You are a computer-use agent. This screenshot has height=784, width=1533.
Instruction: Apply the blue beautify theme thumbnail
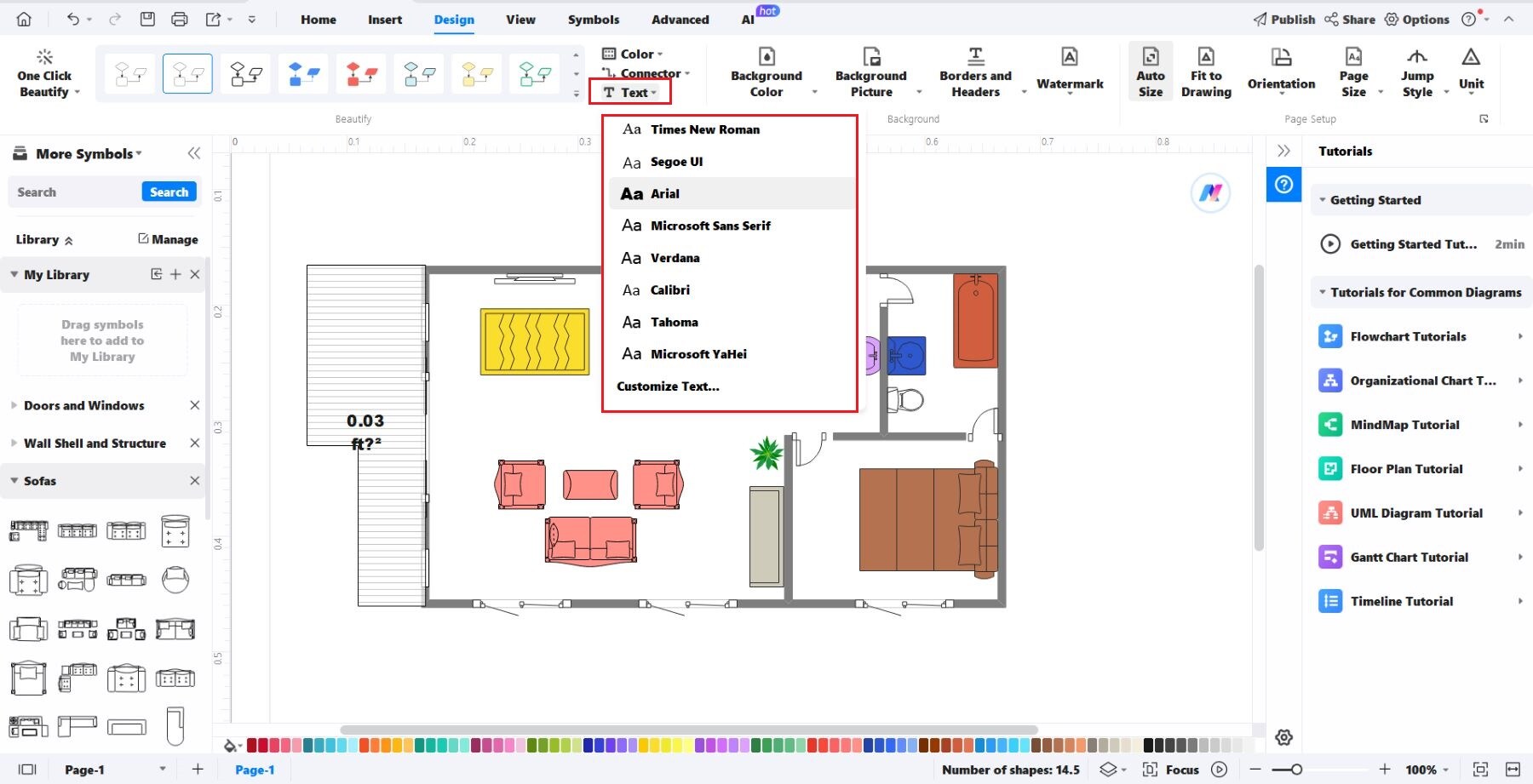[x=303, y=74]
